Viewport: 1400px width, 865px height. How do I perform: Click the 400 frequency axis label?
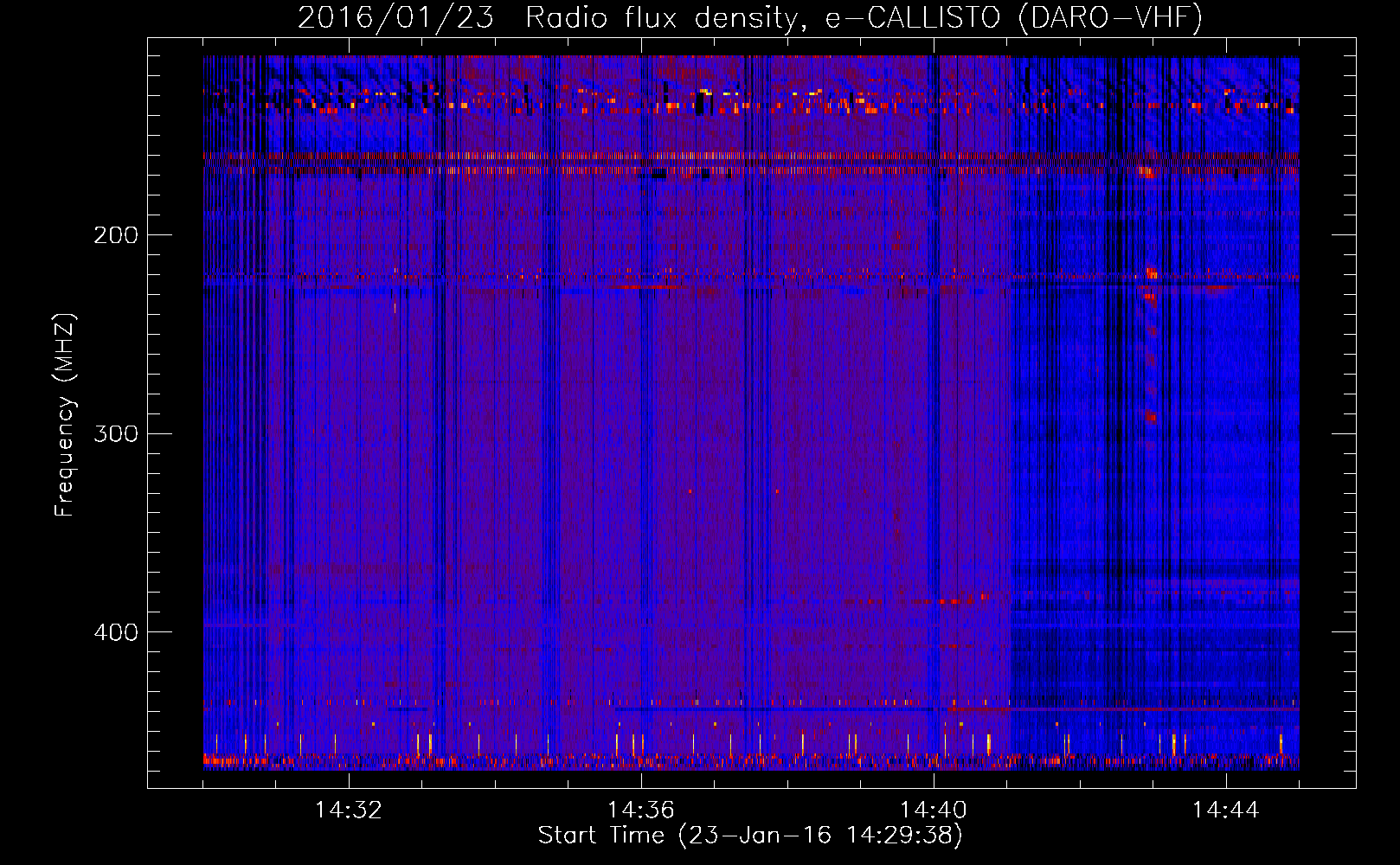click(116, 632)
